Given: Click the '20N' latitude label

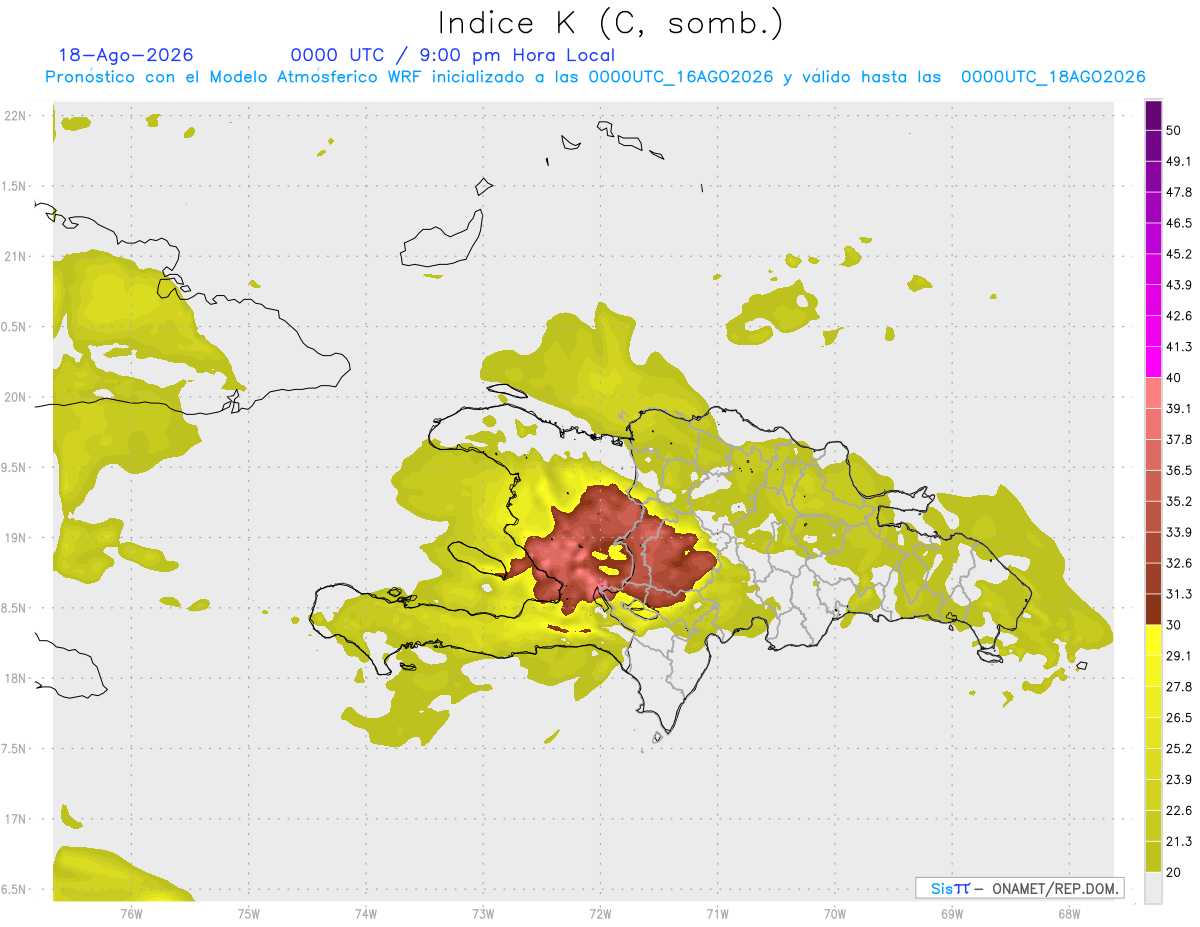Looking at the screenshot, I should 16,397.
